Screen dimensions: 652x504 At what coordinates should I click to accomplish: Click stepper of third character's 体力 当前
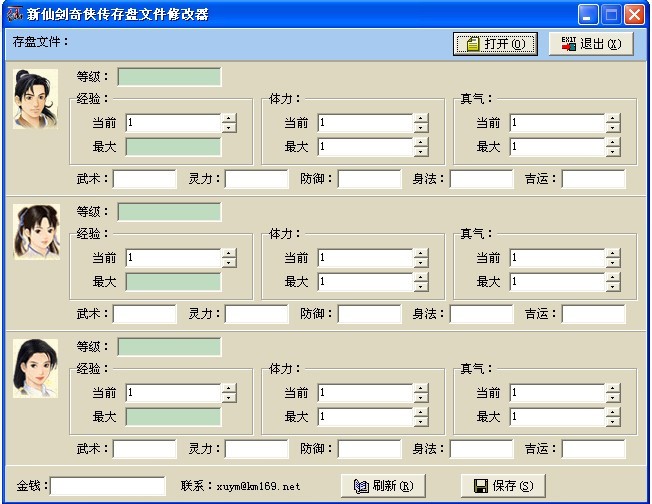tap(421, 393)
